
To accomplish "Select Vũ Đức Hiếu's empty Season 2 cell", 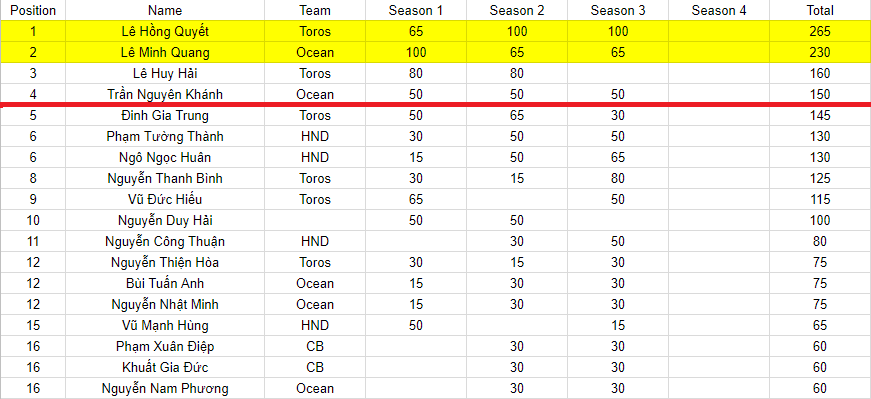I will 517,200.
